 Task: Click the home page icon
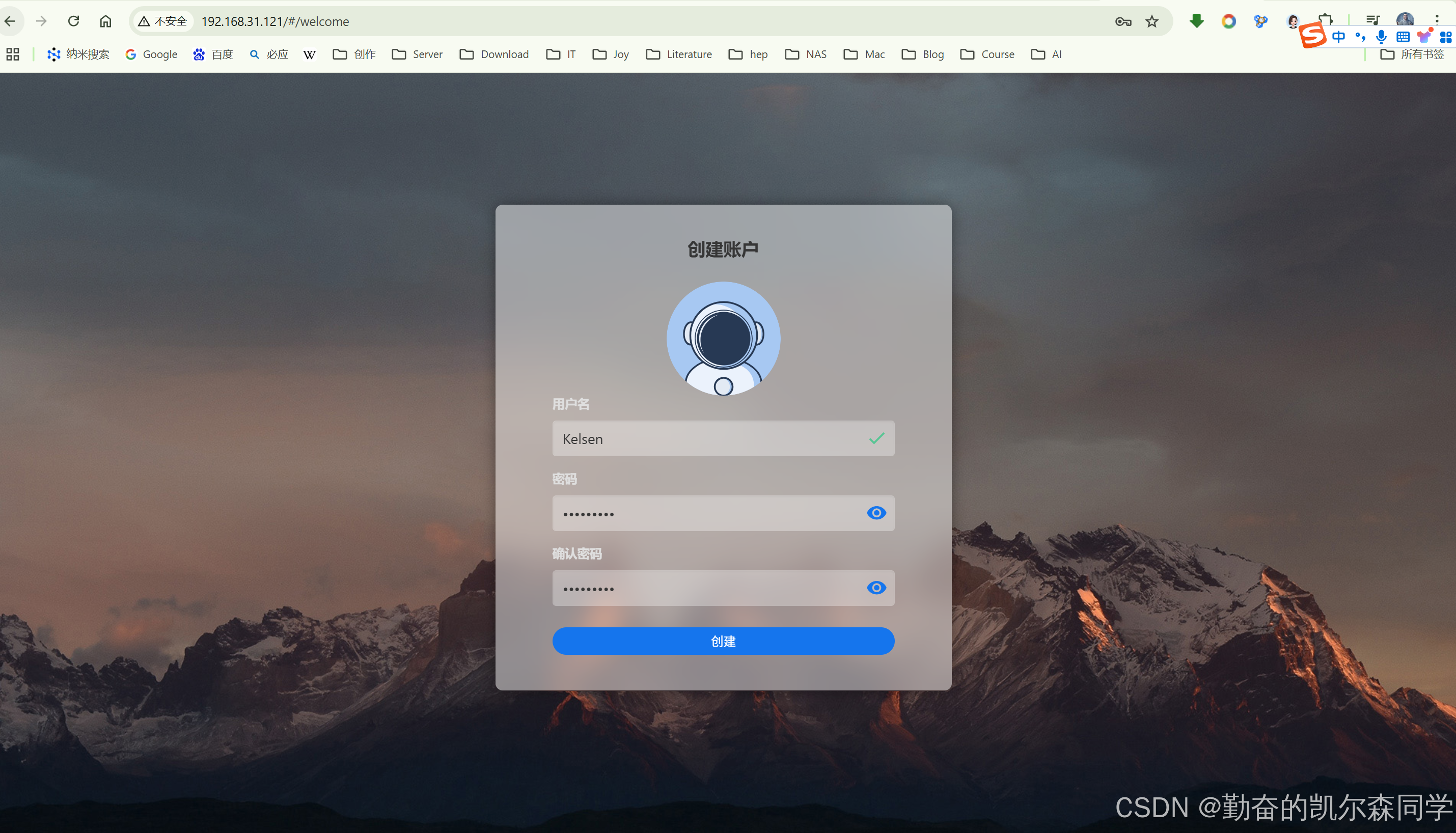click(x=105, y=21)
